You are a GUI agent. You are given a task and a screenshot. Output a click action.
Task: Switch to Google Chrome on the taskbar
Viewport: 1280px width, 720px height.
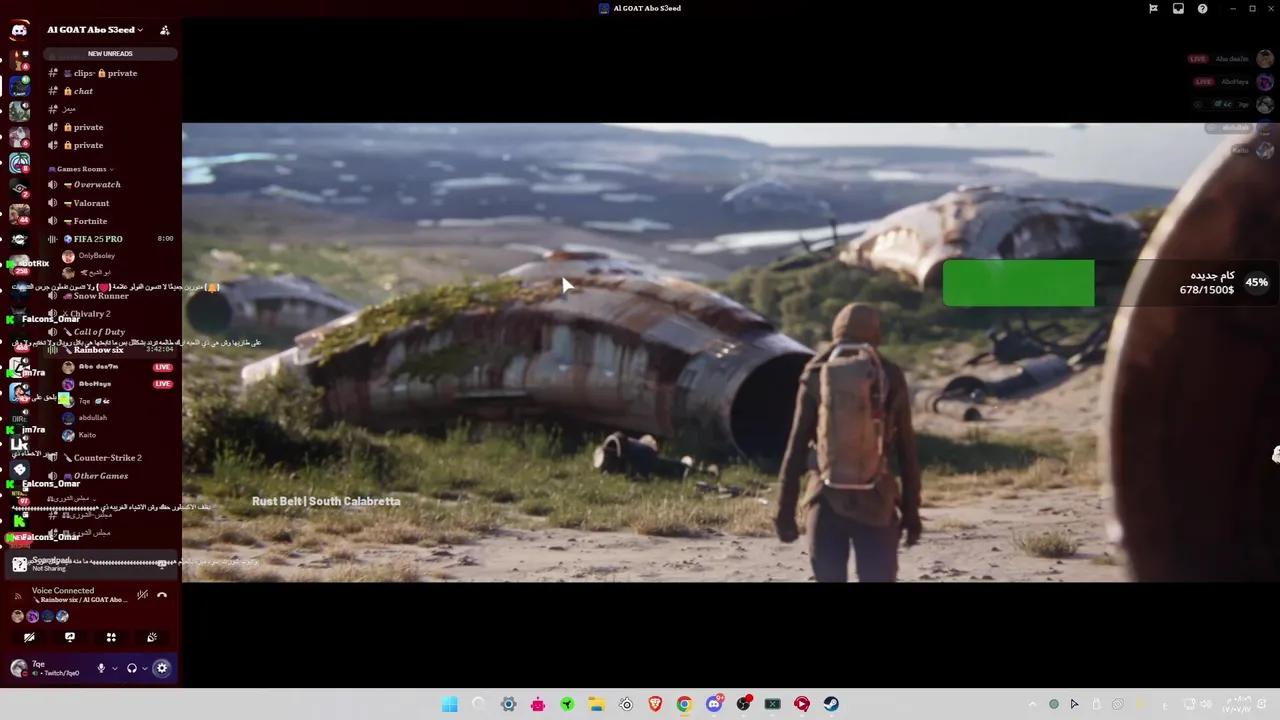pos(684,704)
